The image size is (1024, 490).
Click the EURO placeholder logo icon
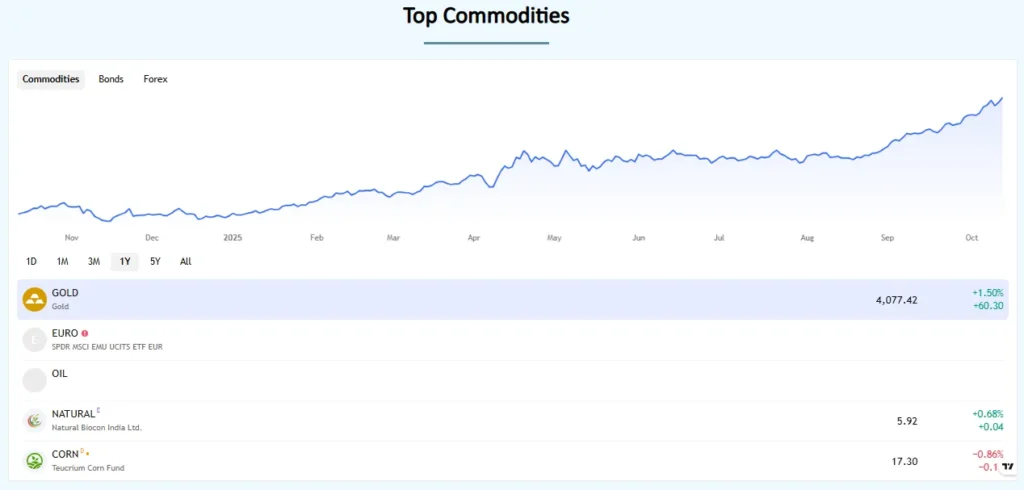pos(35,339)
